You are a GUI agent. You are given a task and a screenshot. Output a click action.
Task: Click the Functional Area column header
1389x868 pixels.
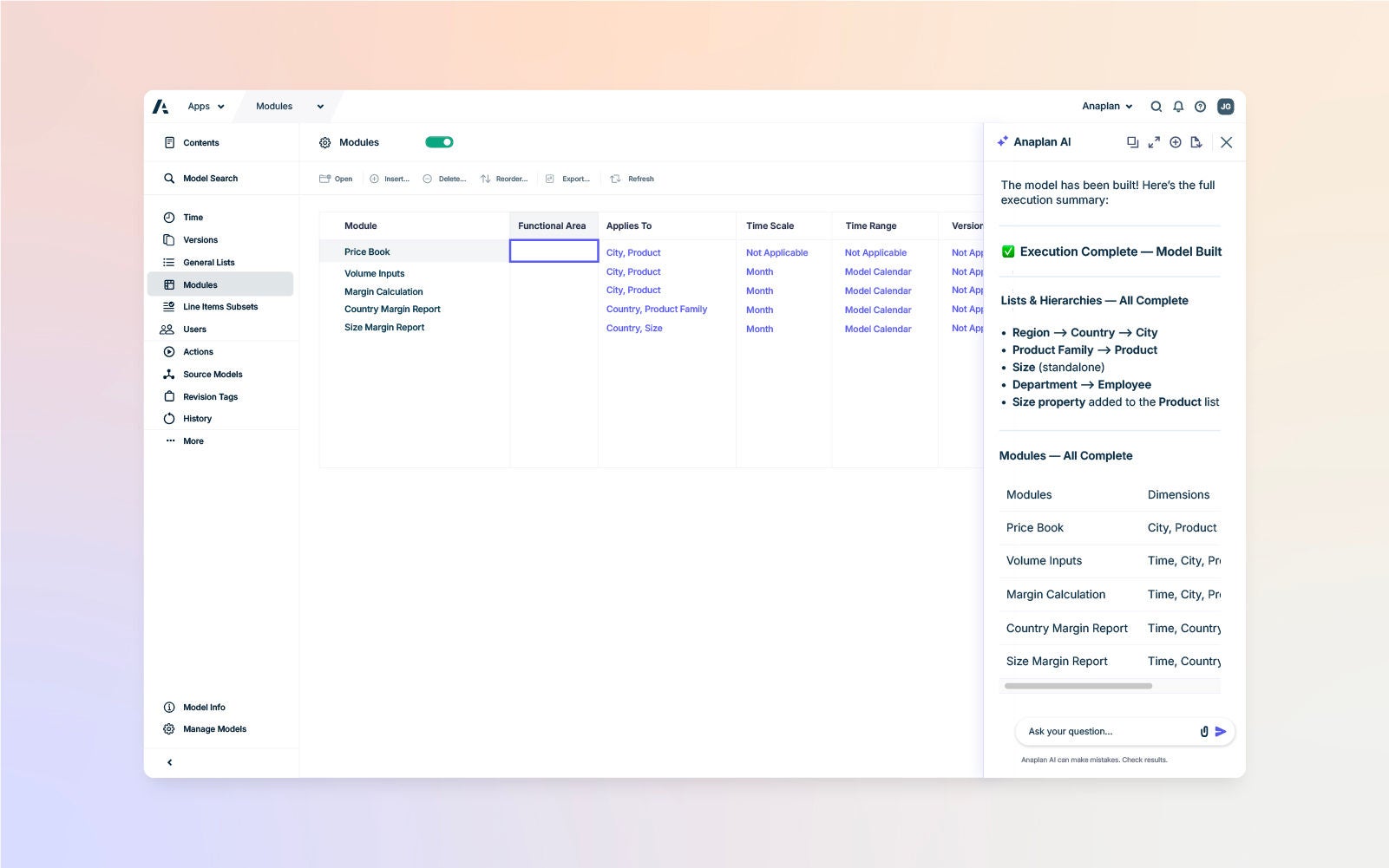tap(554, 225)
